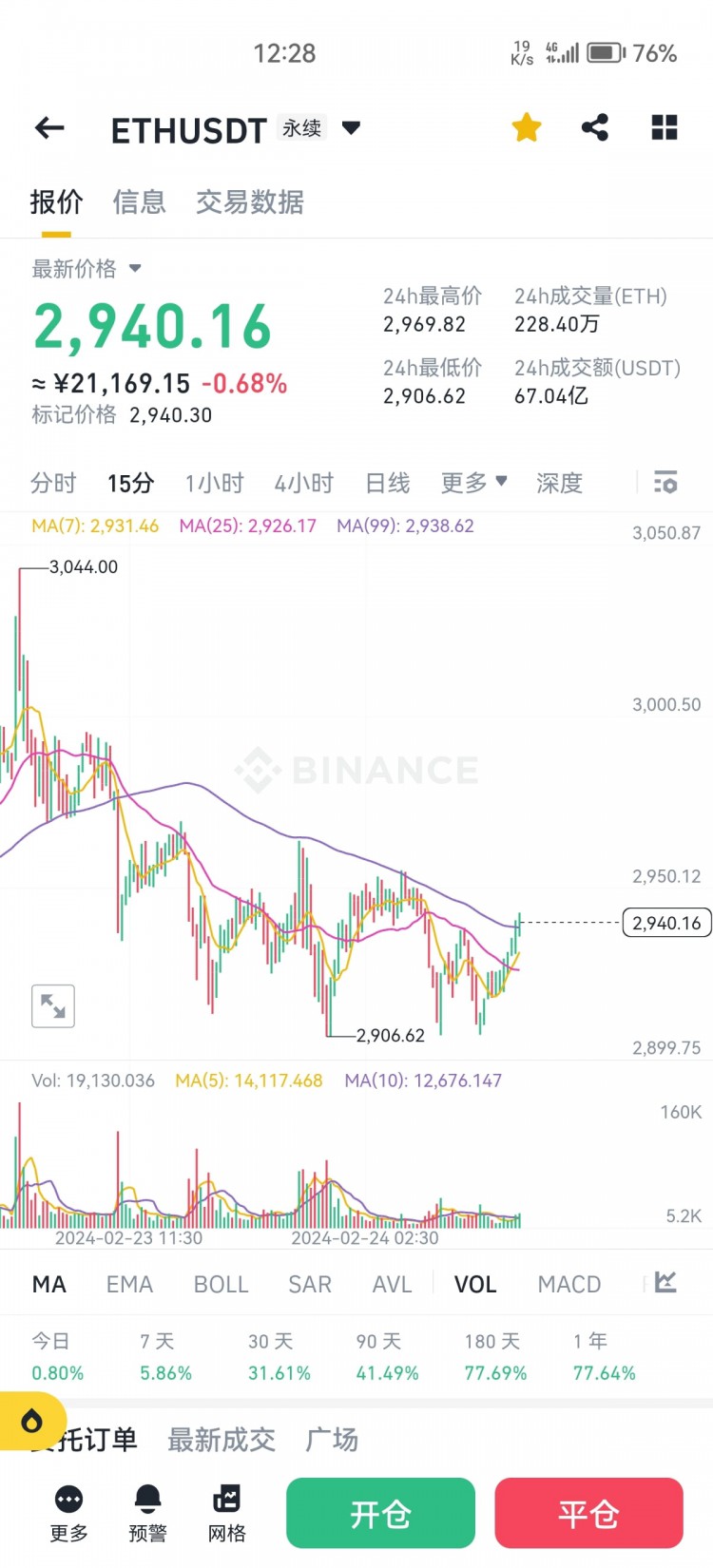Viewport: 713px width, 1568px height.
Task: Open the 网格 grid trading icon
Action: [227, 1513]
